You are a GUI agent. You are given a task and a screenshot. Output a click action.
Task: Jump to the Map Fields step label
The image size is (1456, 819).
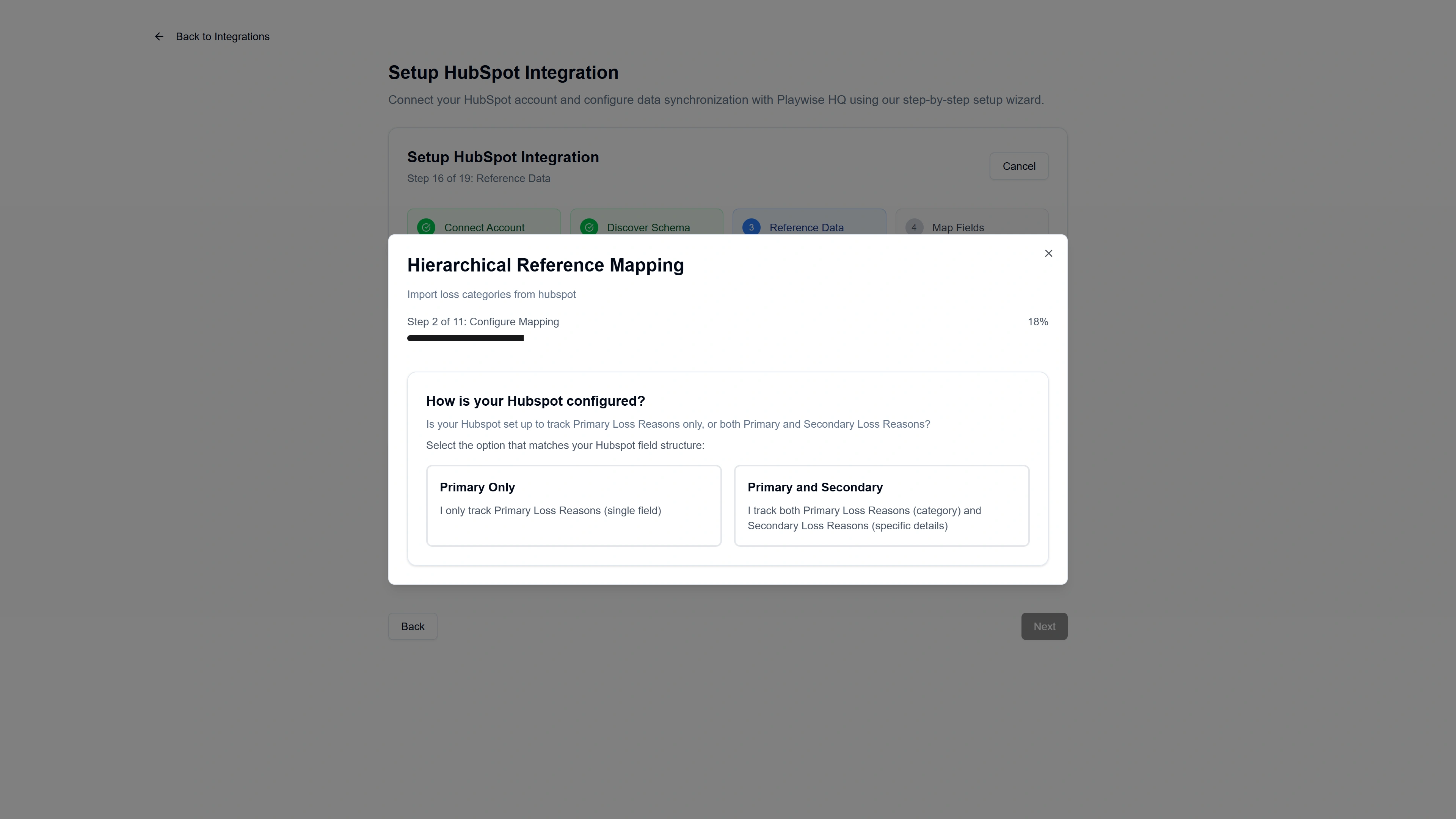click(957, 228)
